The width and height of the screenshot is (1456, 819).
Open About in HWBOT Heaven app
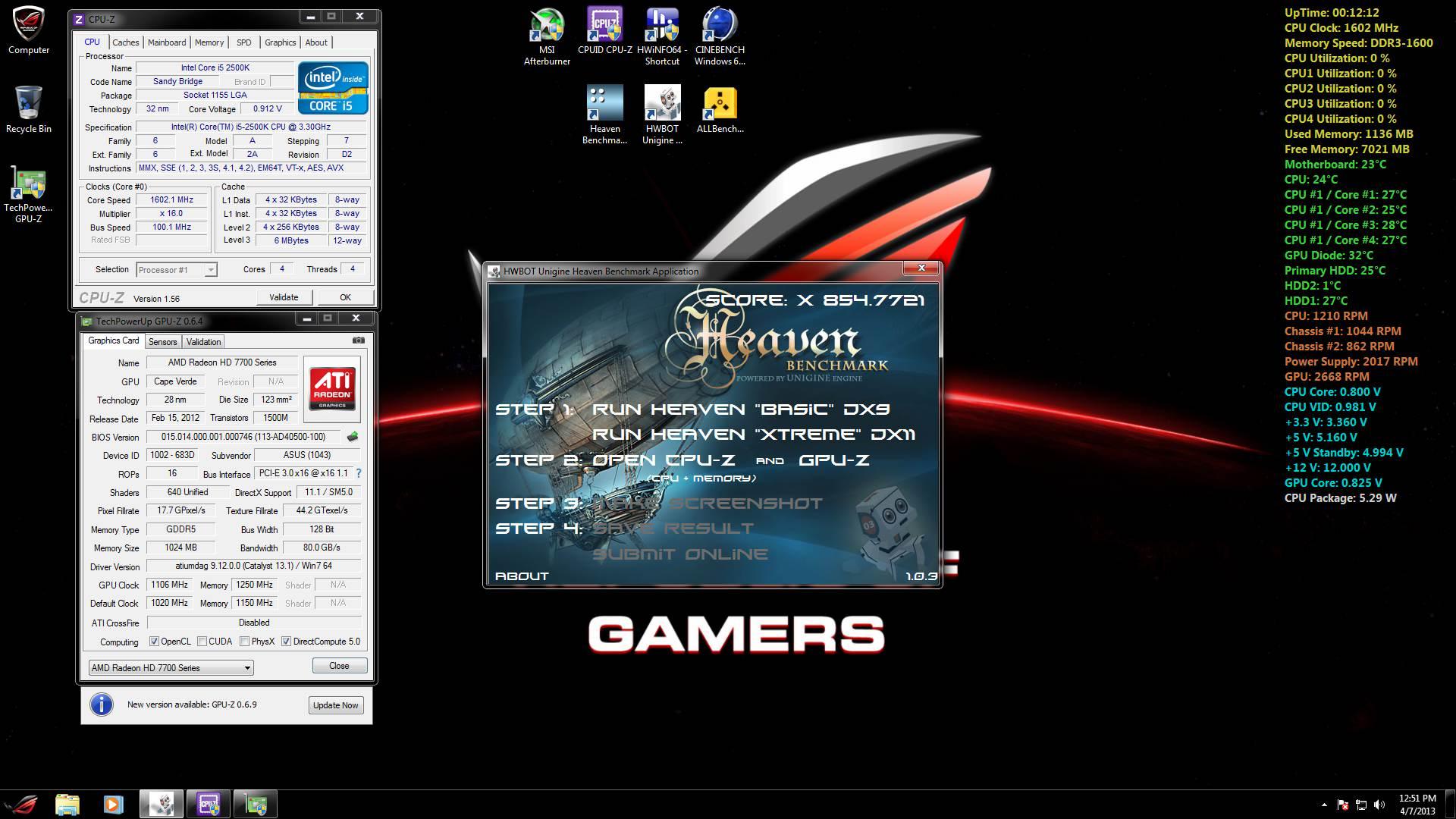(x=522, y=576)
